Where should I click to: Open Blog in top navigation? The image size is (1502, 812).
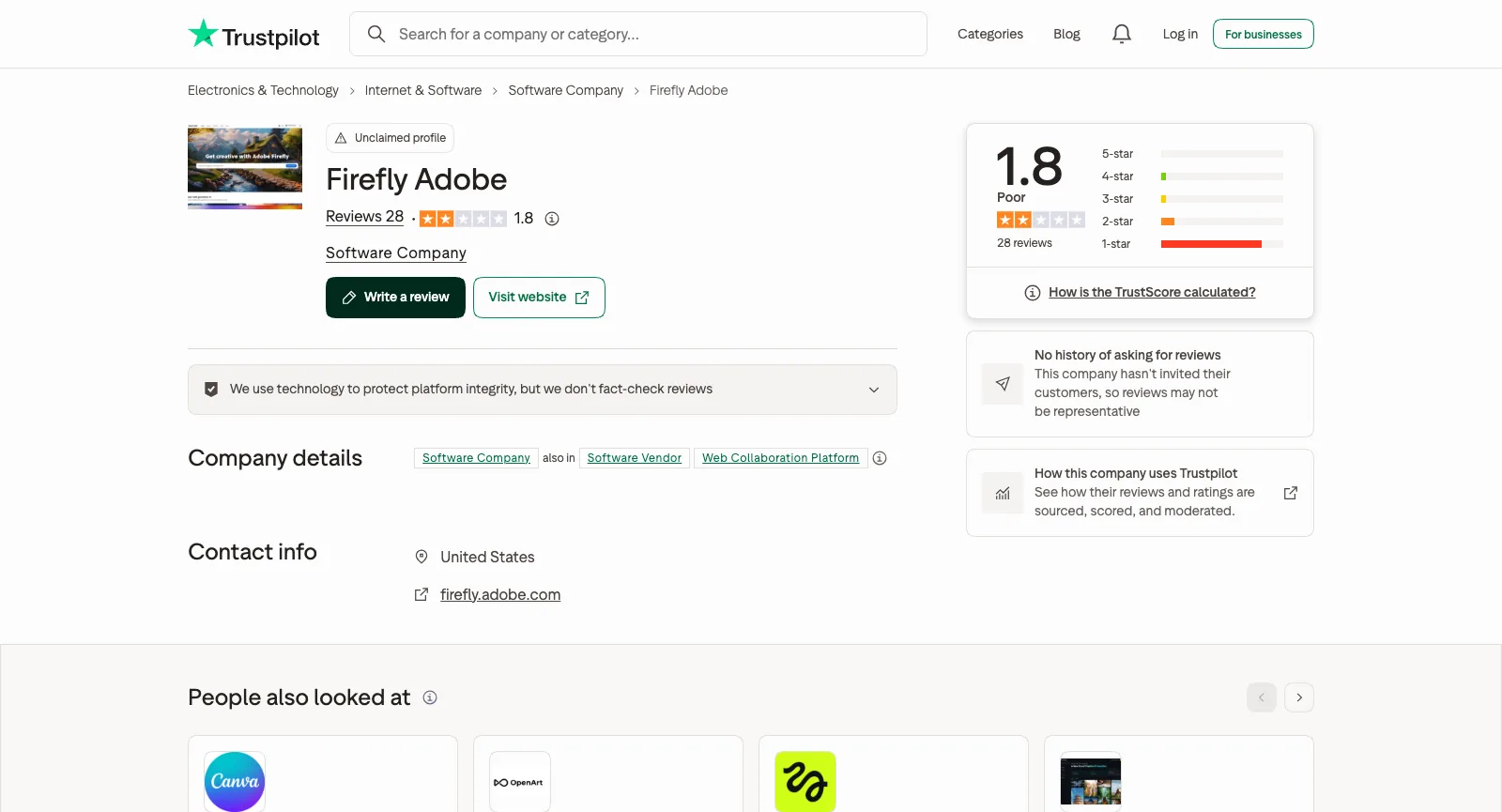(1066, 34)
